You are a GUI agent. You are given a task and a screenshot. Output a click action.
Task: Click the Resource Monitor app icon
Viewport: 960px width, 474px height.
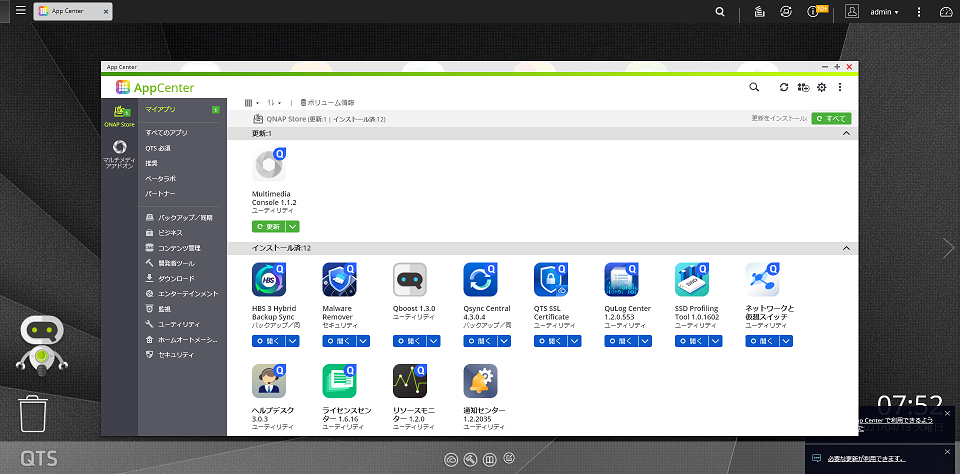click(x=410, y=382)
